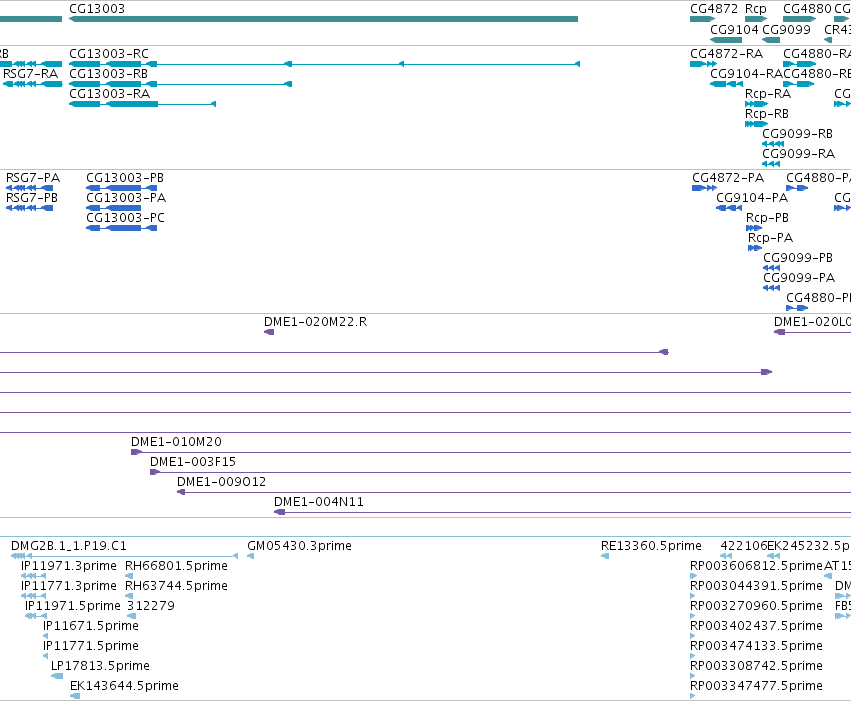Select the 422106 EST label
851x701 pixels.
744,546
